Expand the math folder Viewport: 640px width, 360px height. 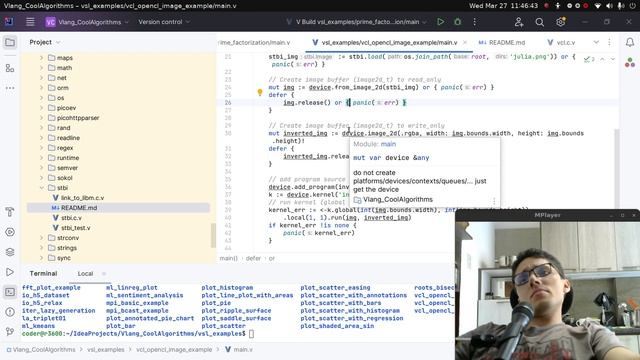(x=41, y=68)
